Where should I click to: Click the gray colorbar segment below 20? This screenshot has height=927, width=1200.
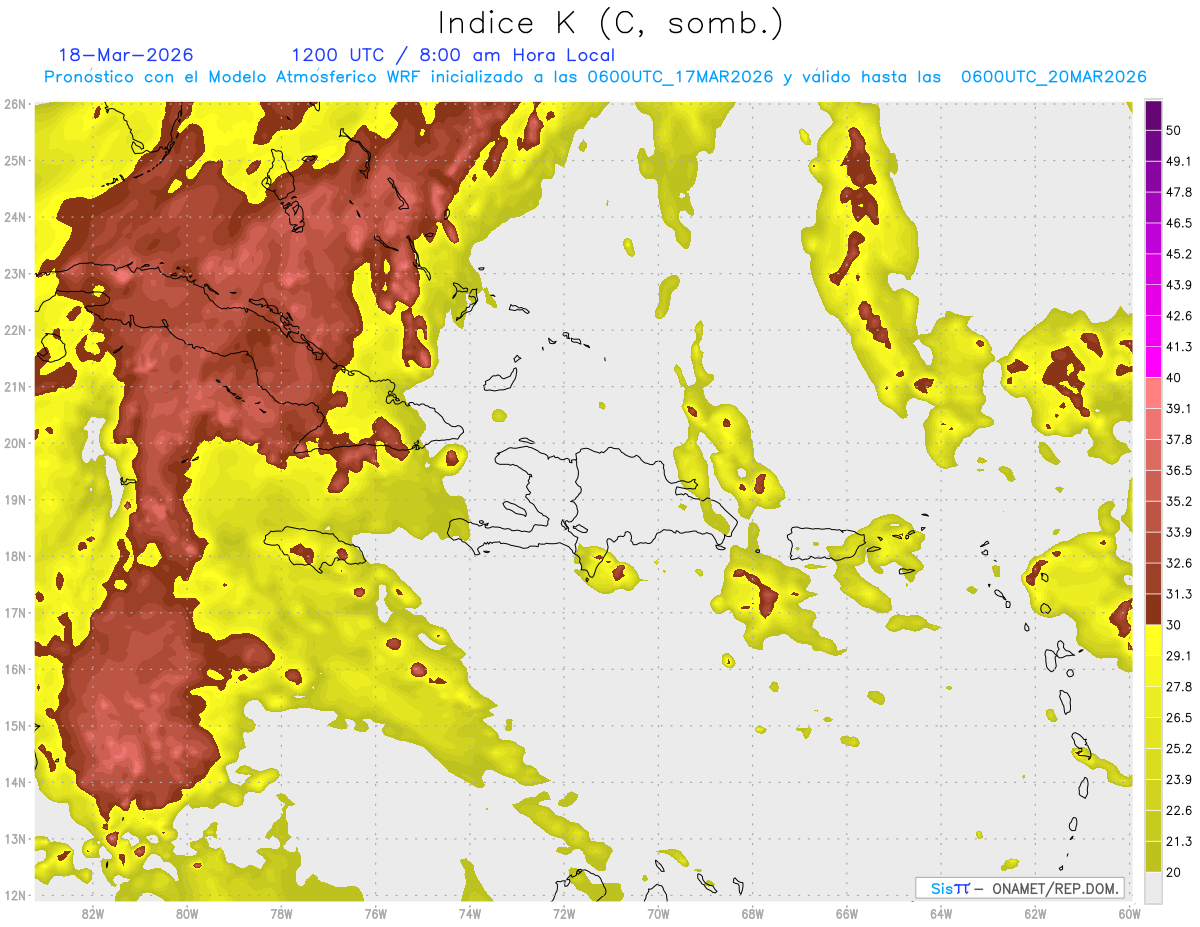(1153, 886)
